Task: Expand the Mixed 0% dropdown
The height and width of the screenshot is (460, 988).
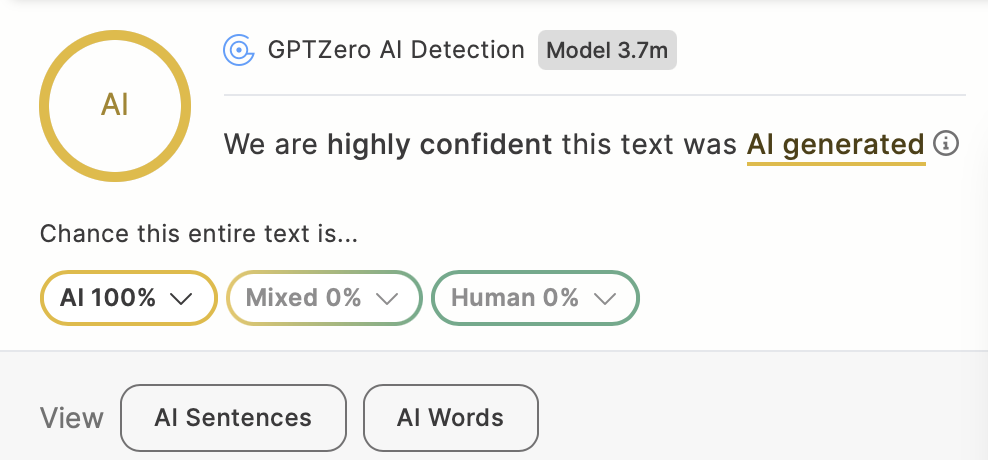Action: pyautogui.click(x=322, y=298)
